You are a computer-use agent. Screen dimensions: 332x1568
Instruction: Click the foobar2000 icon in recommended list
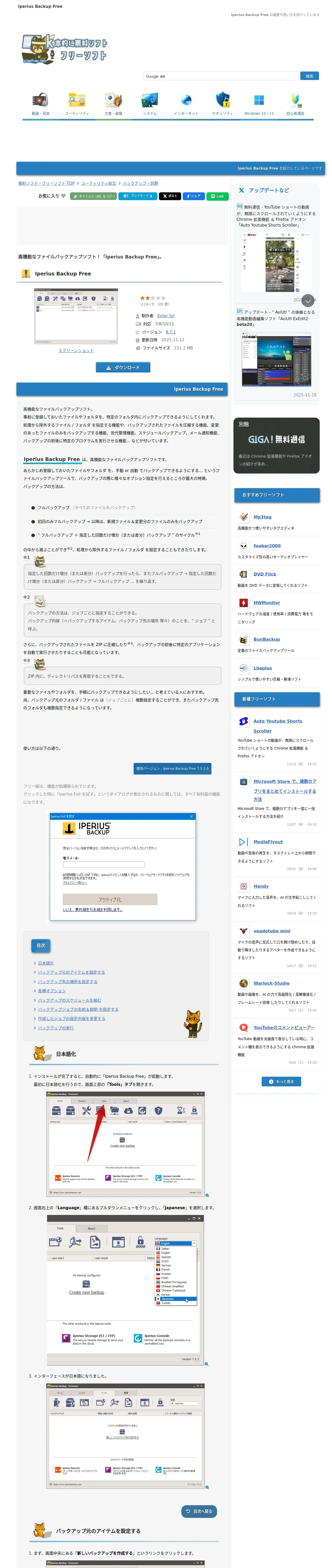click(x=243, y=545)
